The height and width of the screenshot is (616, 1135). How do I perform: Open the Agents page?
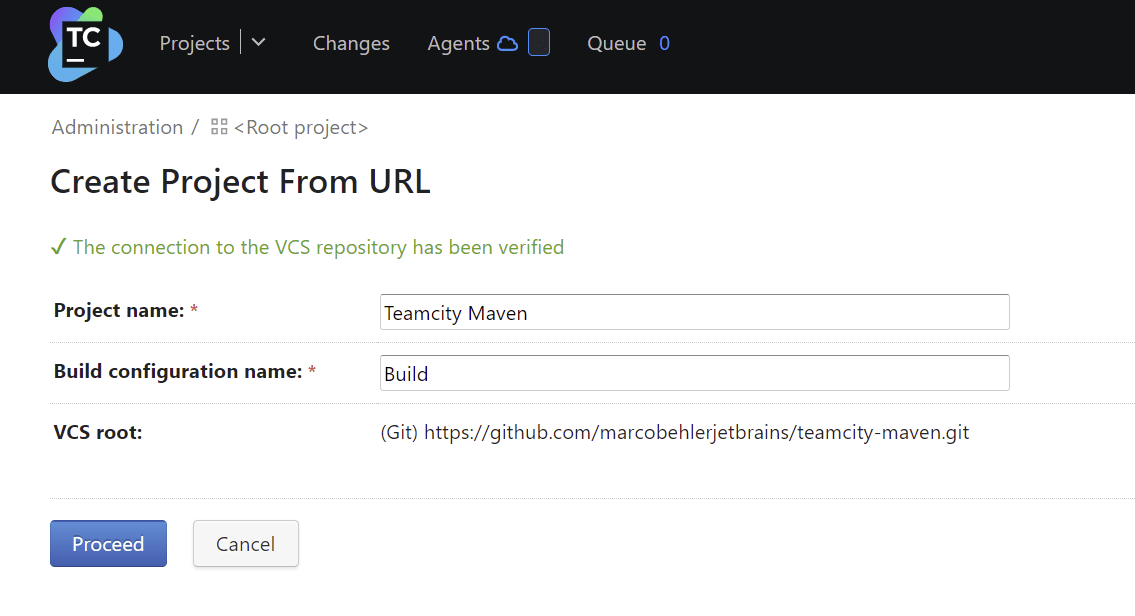point(458,43)
